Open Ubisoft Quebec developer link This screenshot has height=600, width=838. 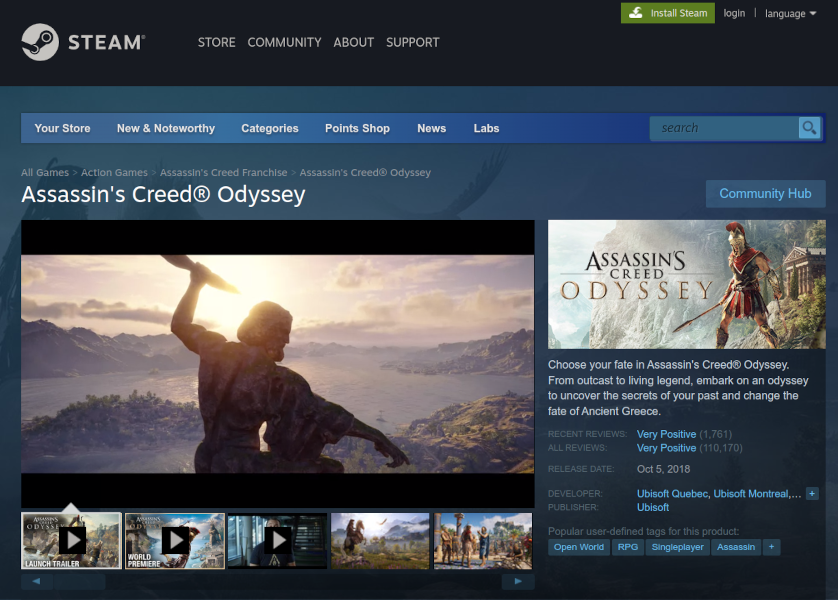(672, 494)
